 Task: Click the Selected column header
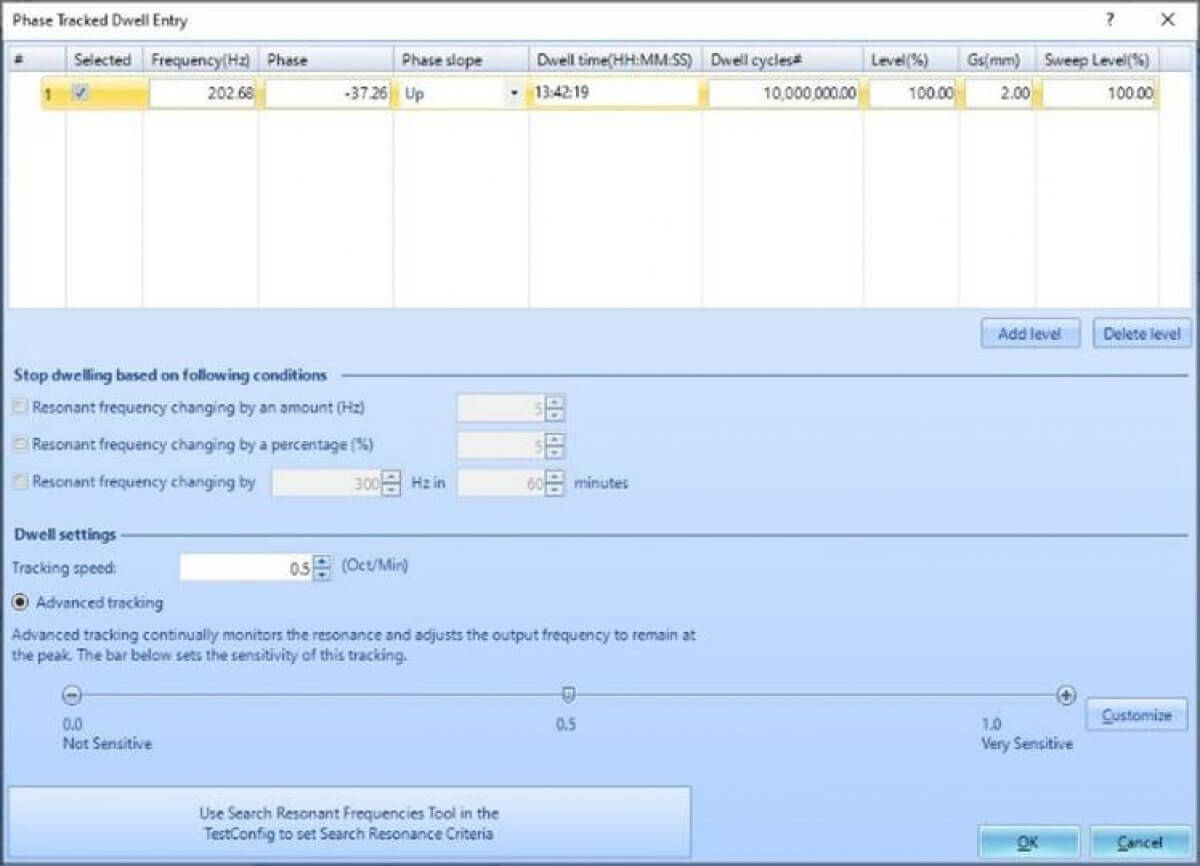pos(104,60)
